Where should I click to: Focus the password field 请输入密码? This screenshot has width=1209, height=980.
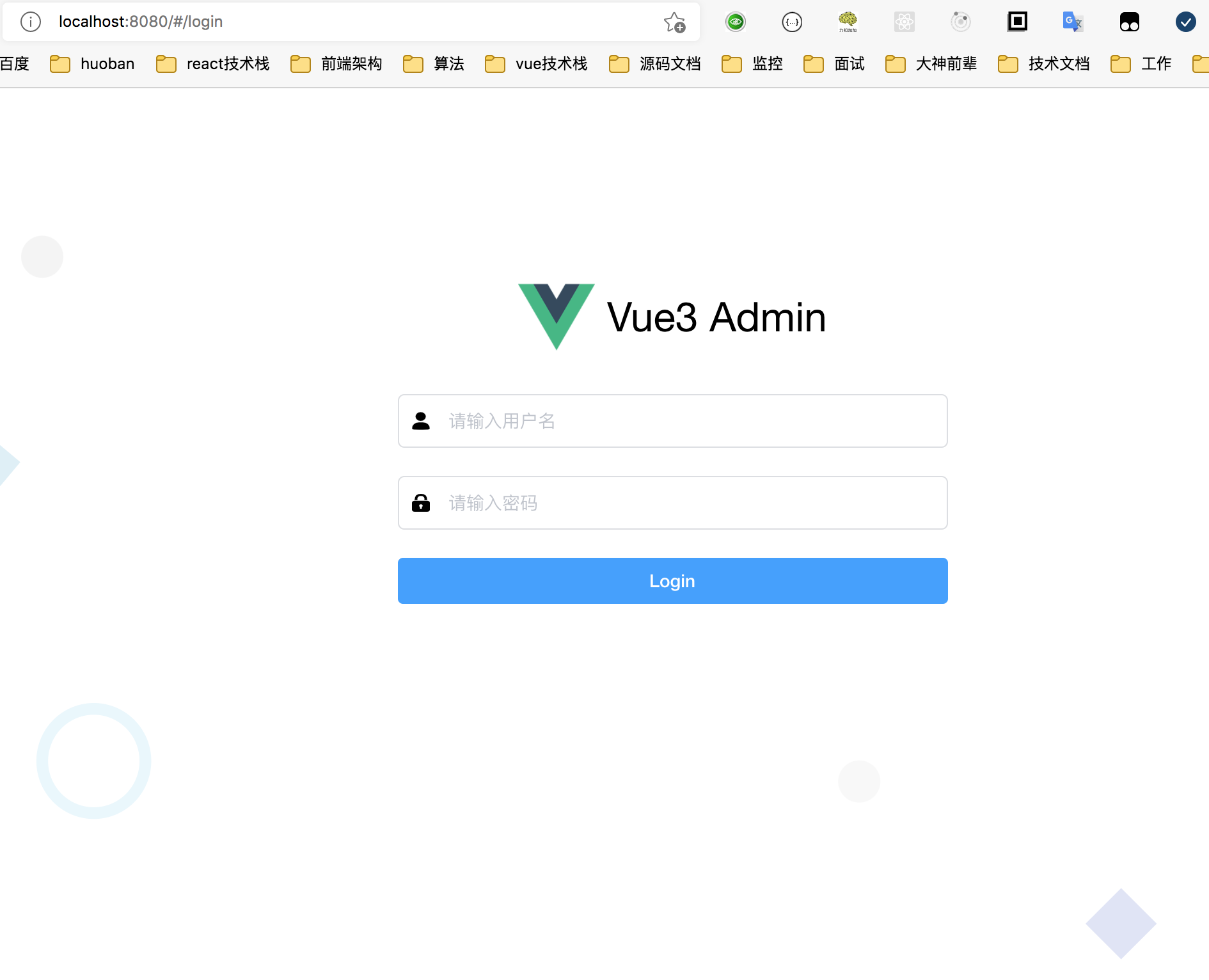coord(672,503)
